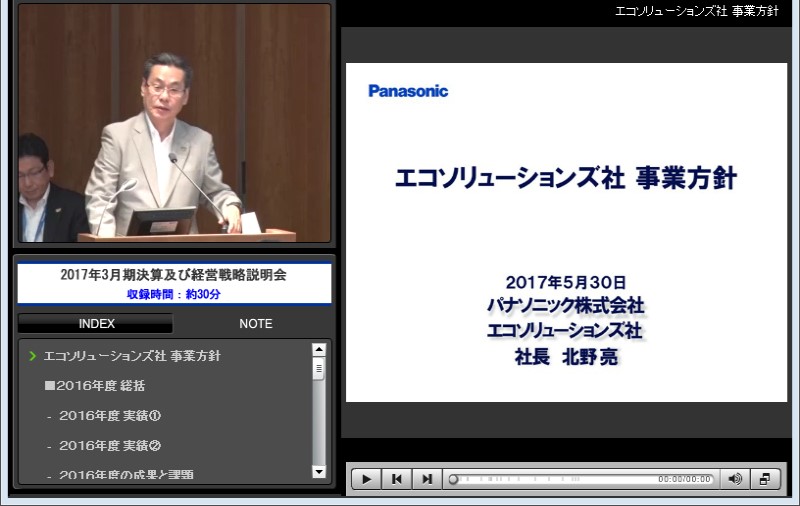
Task: Click the speaker video panel
Action: tap(174, 122)
